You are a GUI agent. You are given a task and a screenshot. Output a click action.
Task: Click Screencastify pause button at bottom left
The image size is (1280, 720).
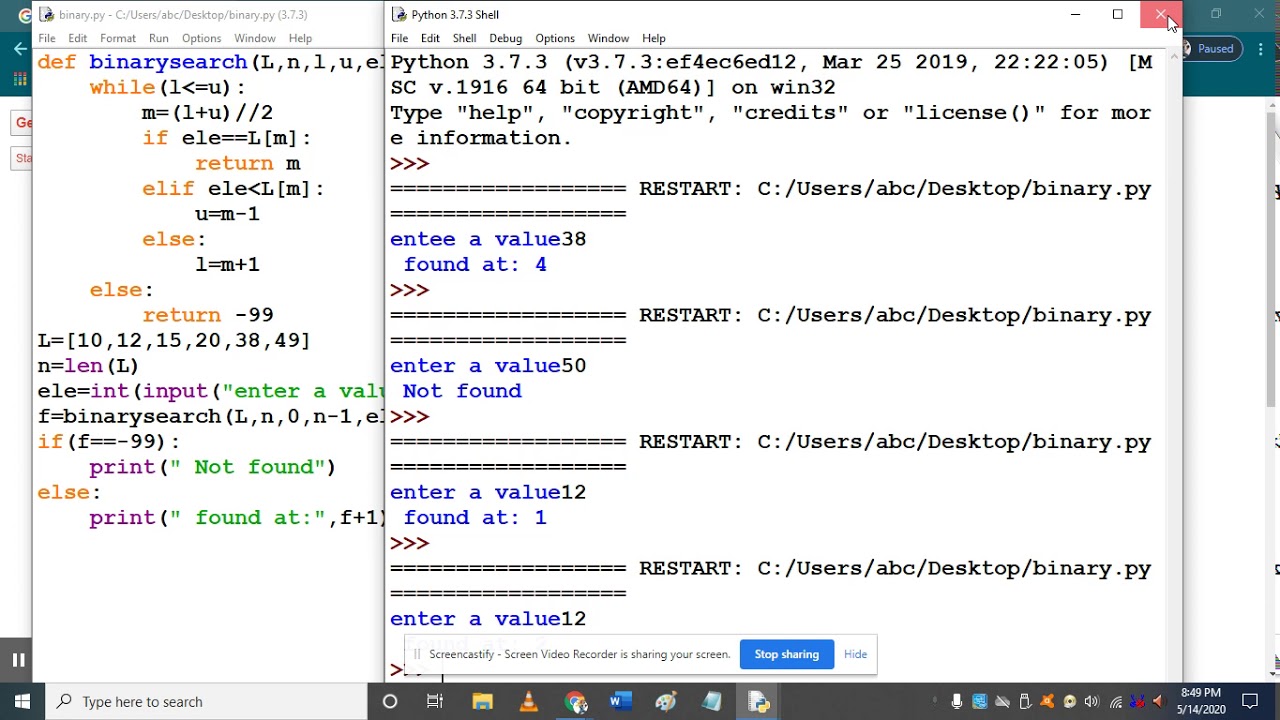(18, 659)
